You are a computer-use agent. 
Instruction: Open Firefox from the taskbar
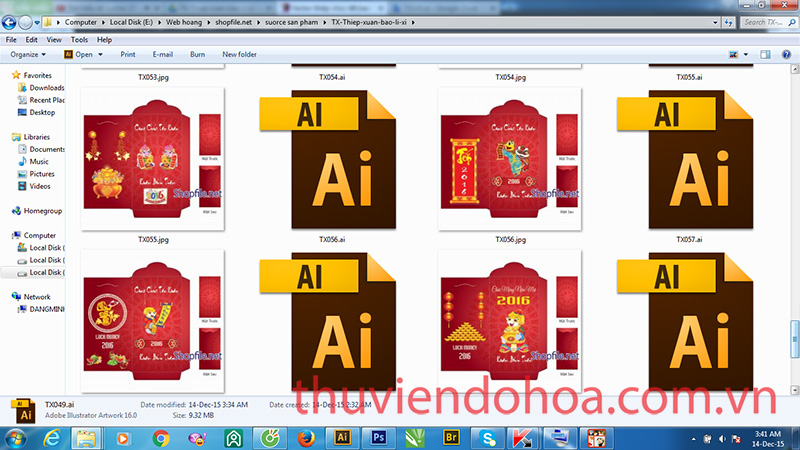306,438
